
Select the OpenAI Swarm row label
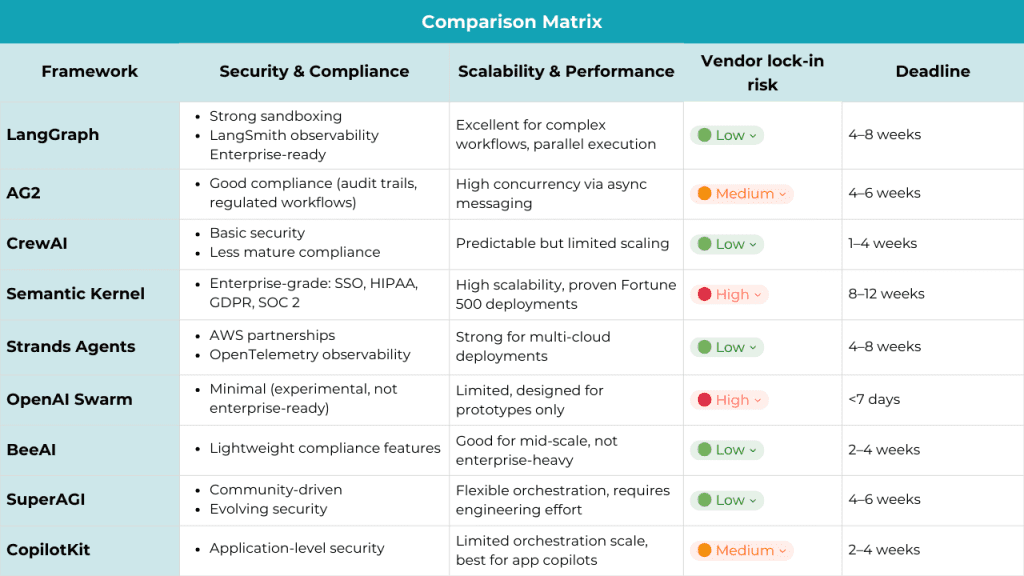pos(70,400)
